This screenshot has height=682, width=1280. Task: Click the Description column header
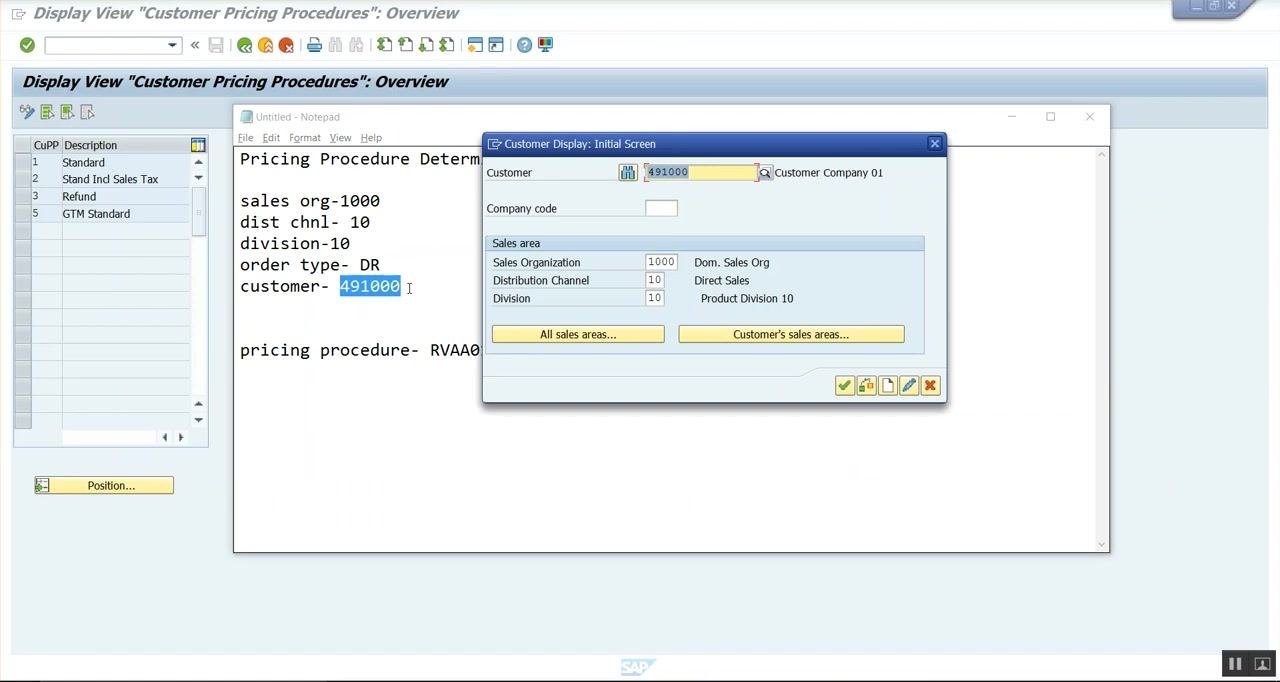(x=125, y=145)
